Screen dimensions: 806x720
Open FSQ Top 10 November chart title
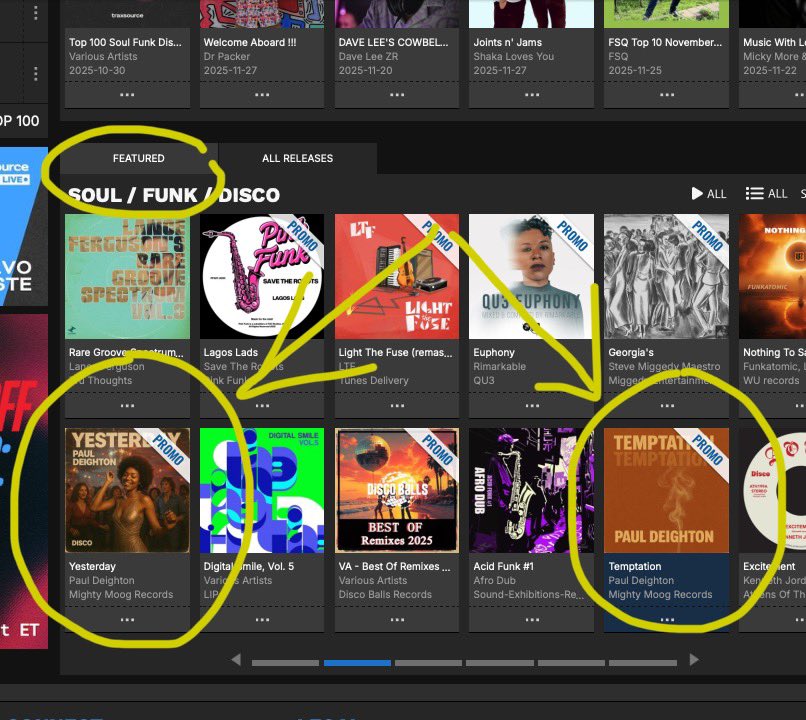coord(665,43)
